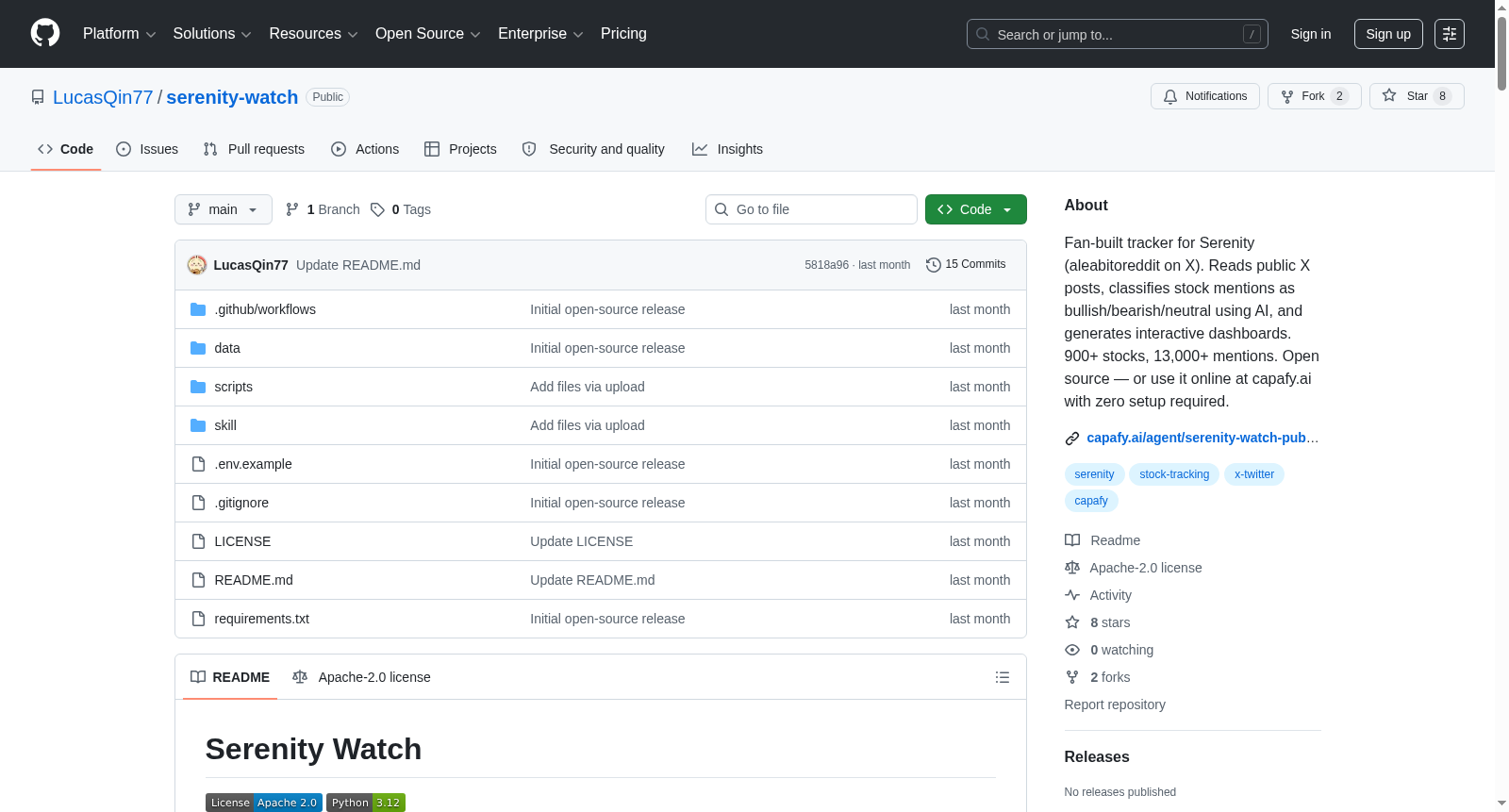View the 2 forks link

point(1098,677)
